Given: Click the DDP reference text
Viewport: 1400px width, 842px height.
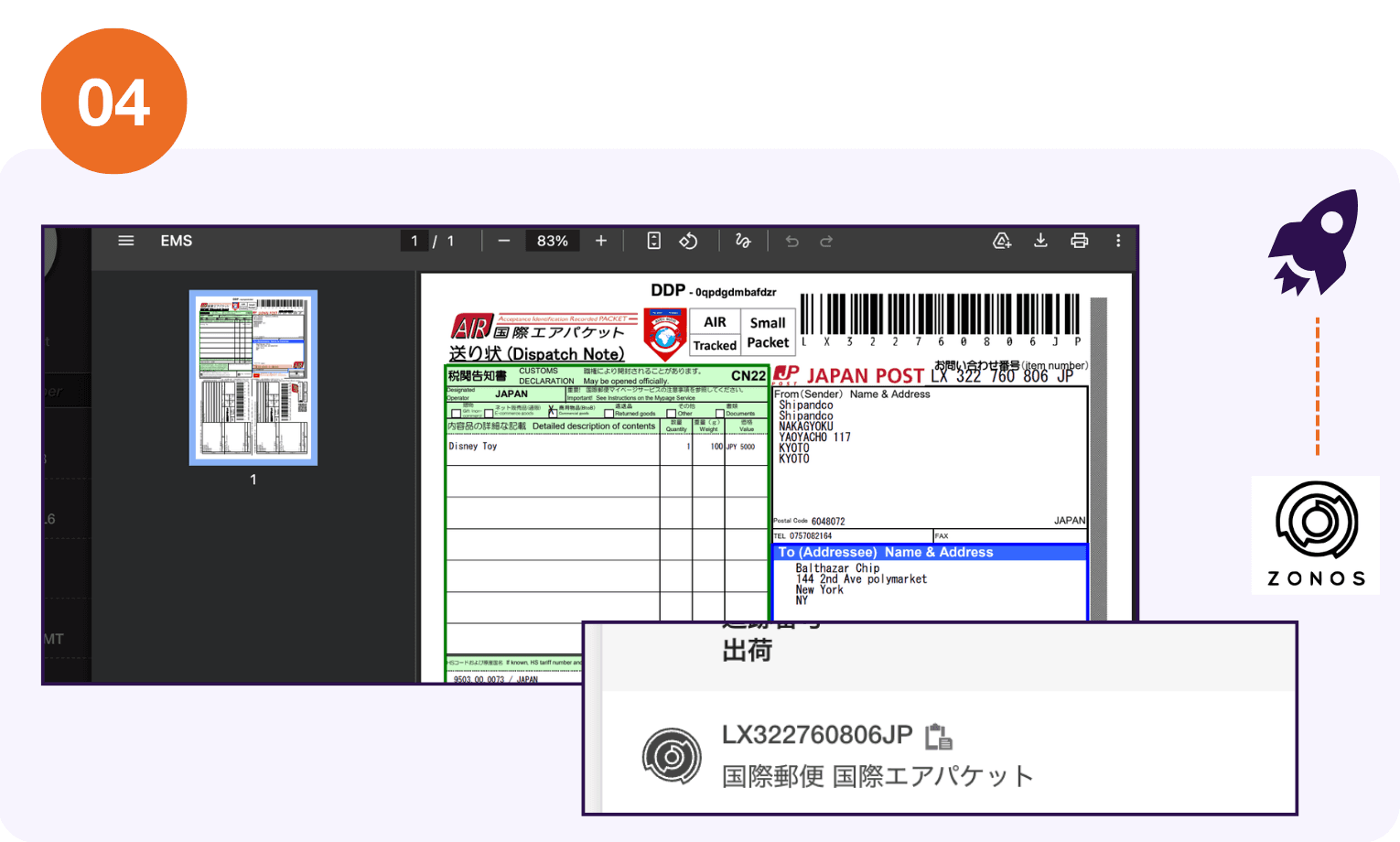Looking at the screenshot, I should coord(714,291).
